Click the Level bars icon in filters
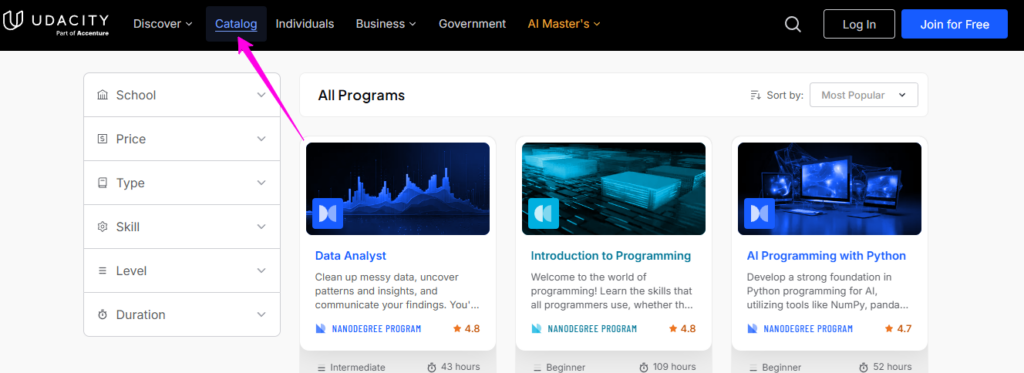 (x=103, y=270)
